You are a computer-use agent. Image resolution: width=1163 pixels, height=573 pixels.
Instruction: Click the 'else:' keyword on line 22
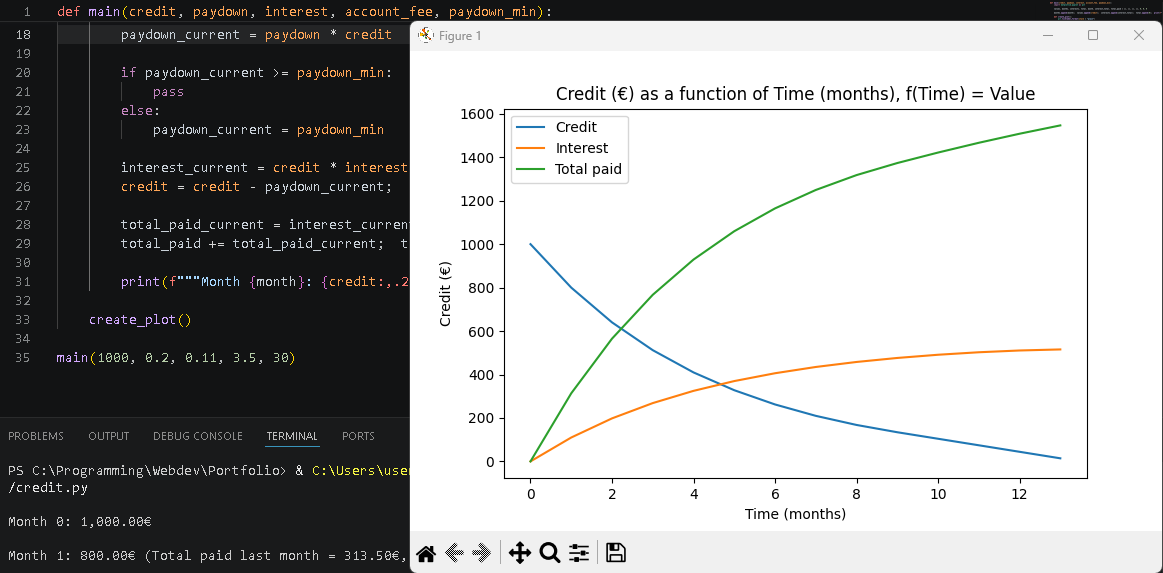[x=141, y=111]
